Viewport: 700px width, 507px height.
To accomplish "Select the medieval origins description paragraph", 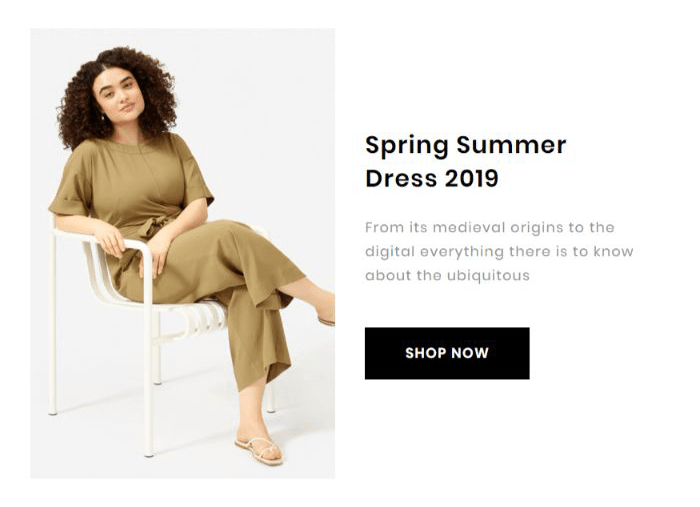I will pos(499,251).
